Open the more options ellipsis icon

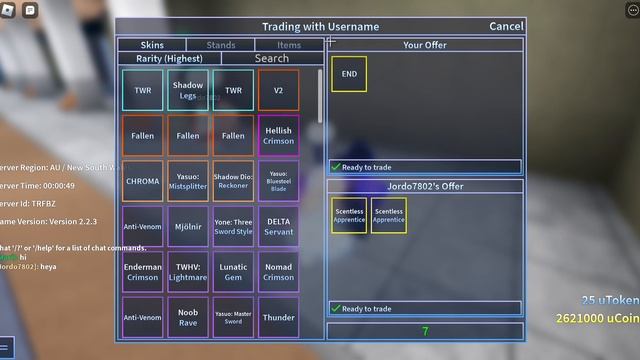click(x=633, y=10)
